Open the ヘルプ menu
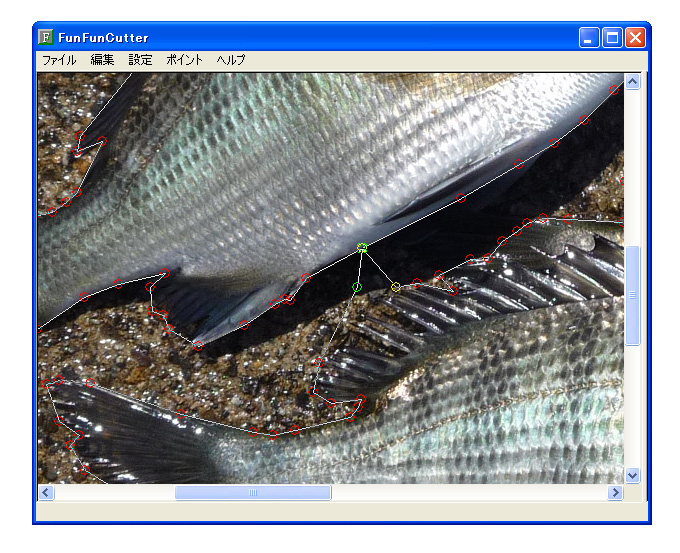Viewport: 680px width, 553px height. pyautogui.click(x=231, y=60)
